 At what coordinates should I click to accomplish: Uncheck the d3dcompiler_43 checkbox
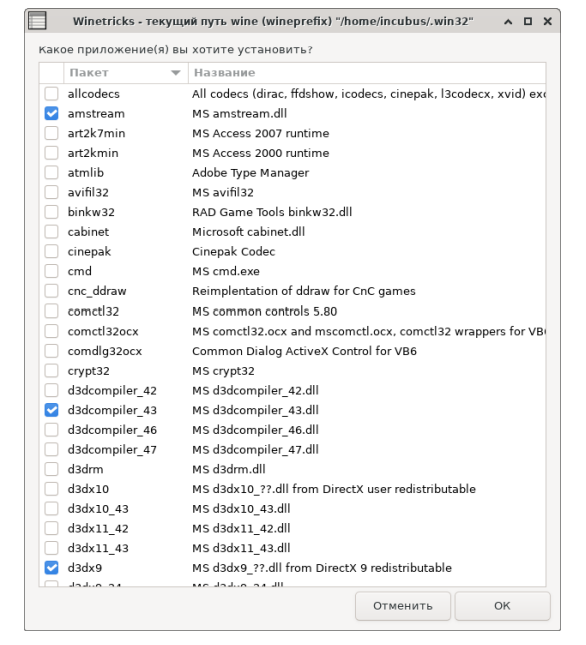pyautogui.click(x=51, y=410)
